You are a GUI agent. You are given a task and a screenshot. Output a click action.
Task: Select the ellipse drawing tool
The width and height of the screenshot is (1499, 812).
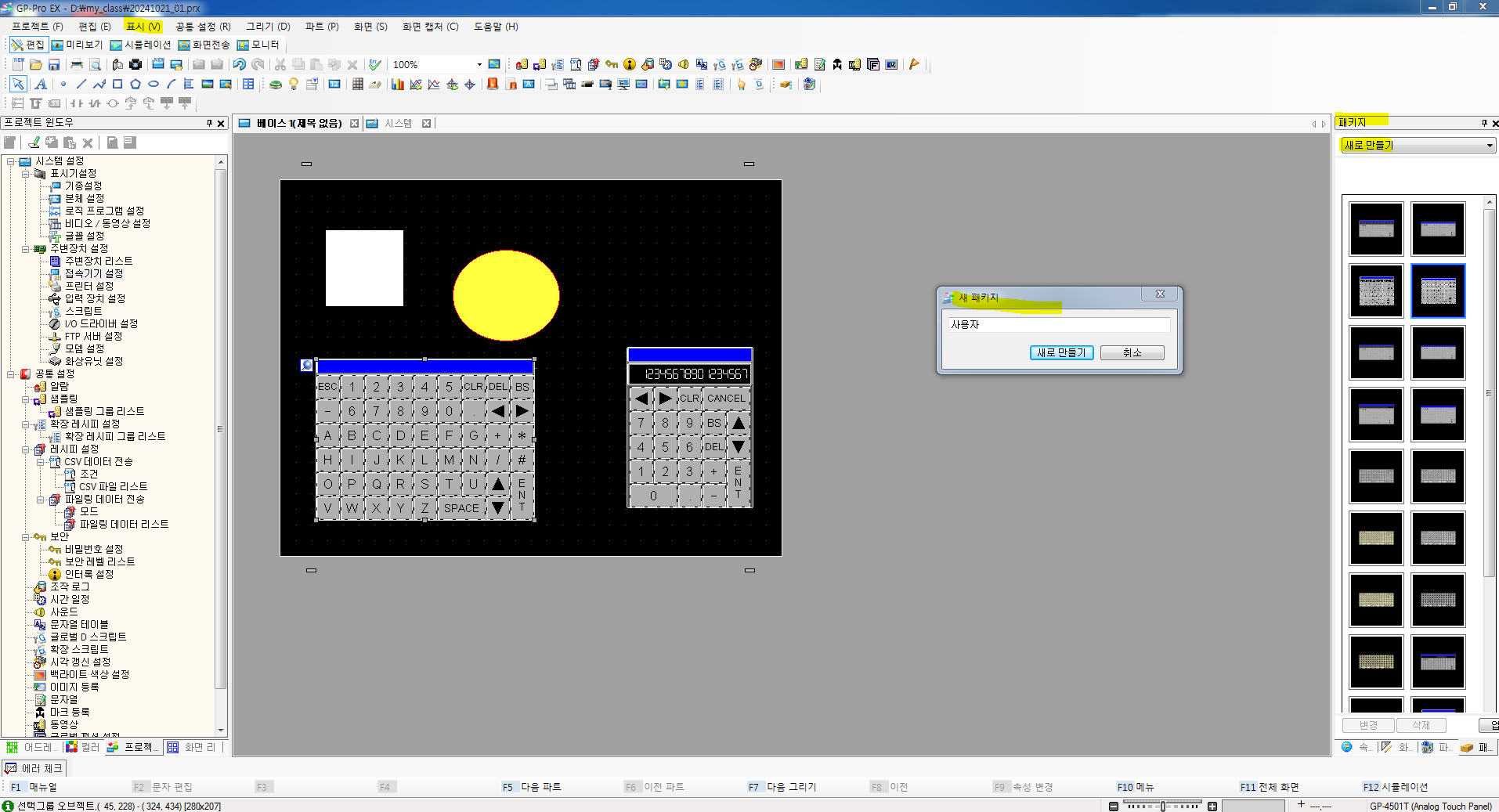(x=154, y=84)
